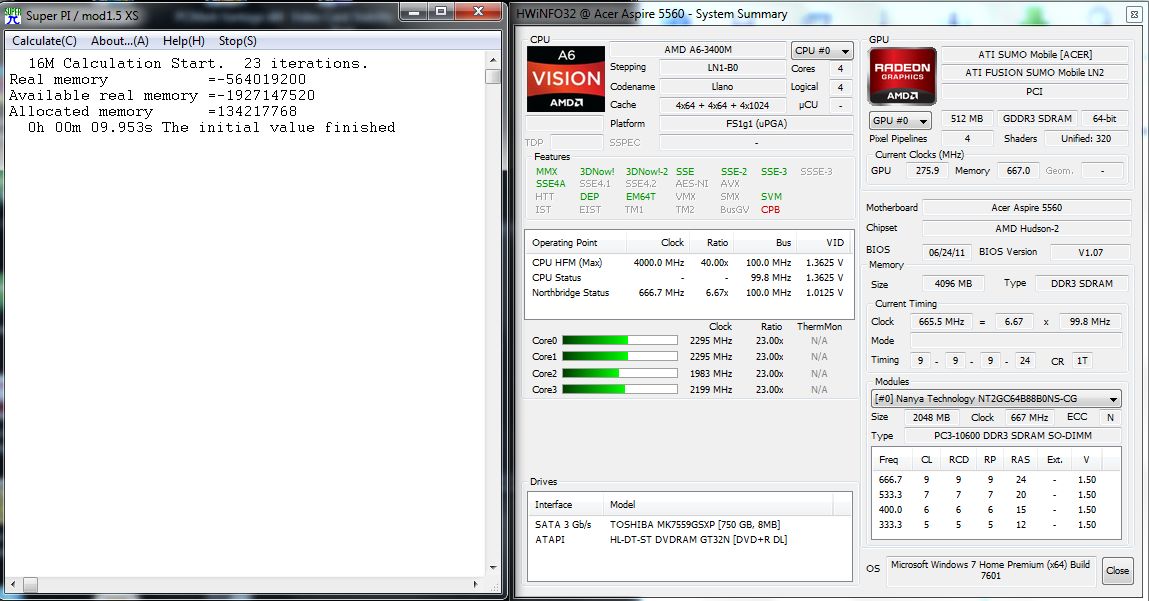Click the 512 MB video memory field

pos(967,119)
